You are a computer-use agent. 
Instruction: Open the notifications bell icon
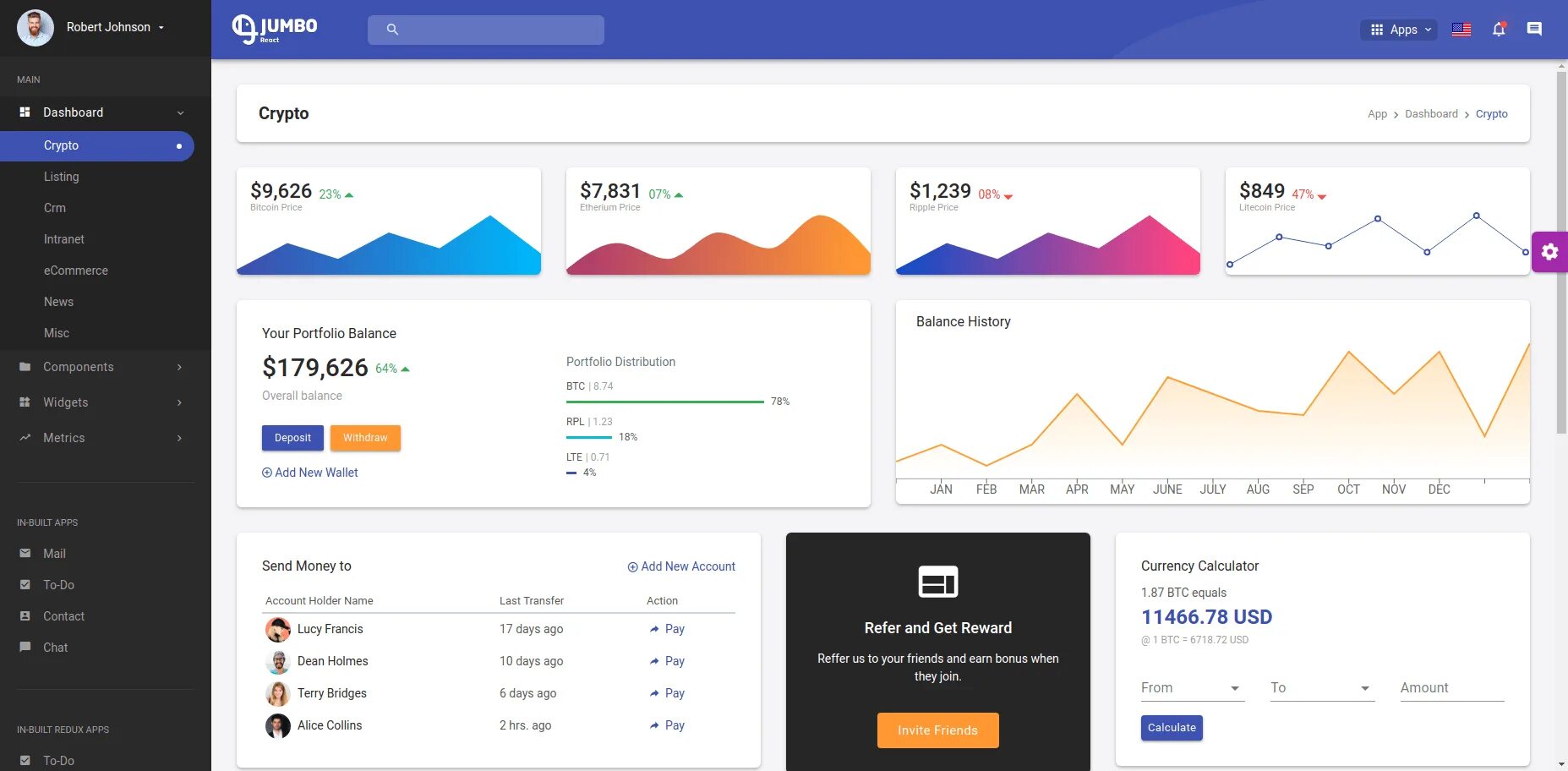[1499, 30]
